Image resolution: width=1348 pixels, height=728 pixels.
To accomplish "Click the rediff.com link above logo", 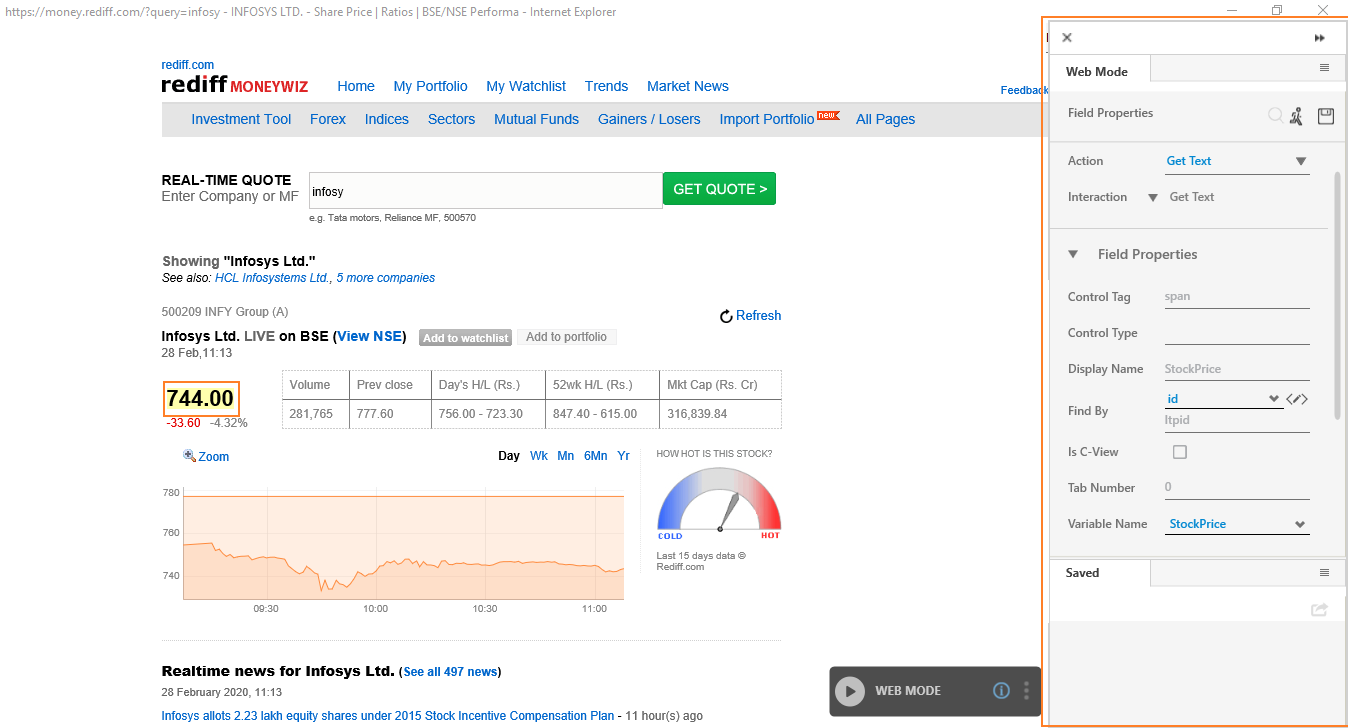I will 188,65.
